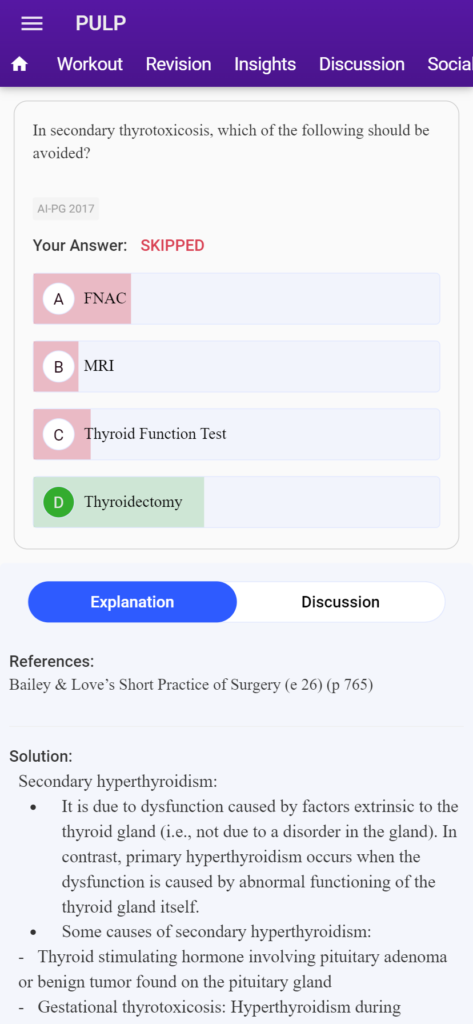Viewport: 473px width, 1024px height.
Task: Click the AI-PG 2017 tag
Action: click(x=66, y=209)
